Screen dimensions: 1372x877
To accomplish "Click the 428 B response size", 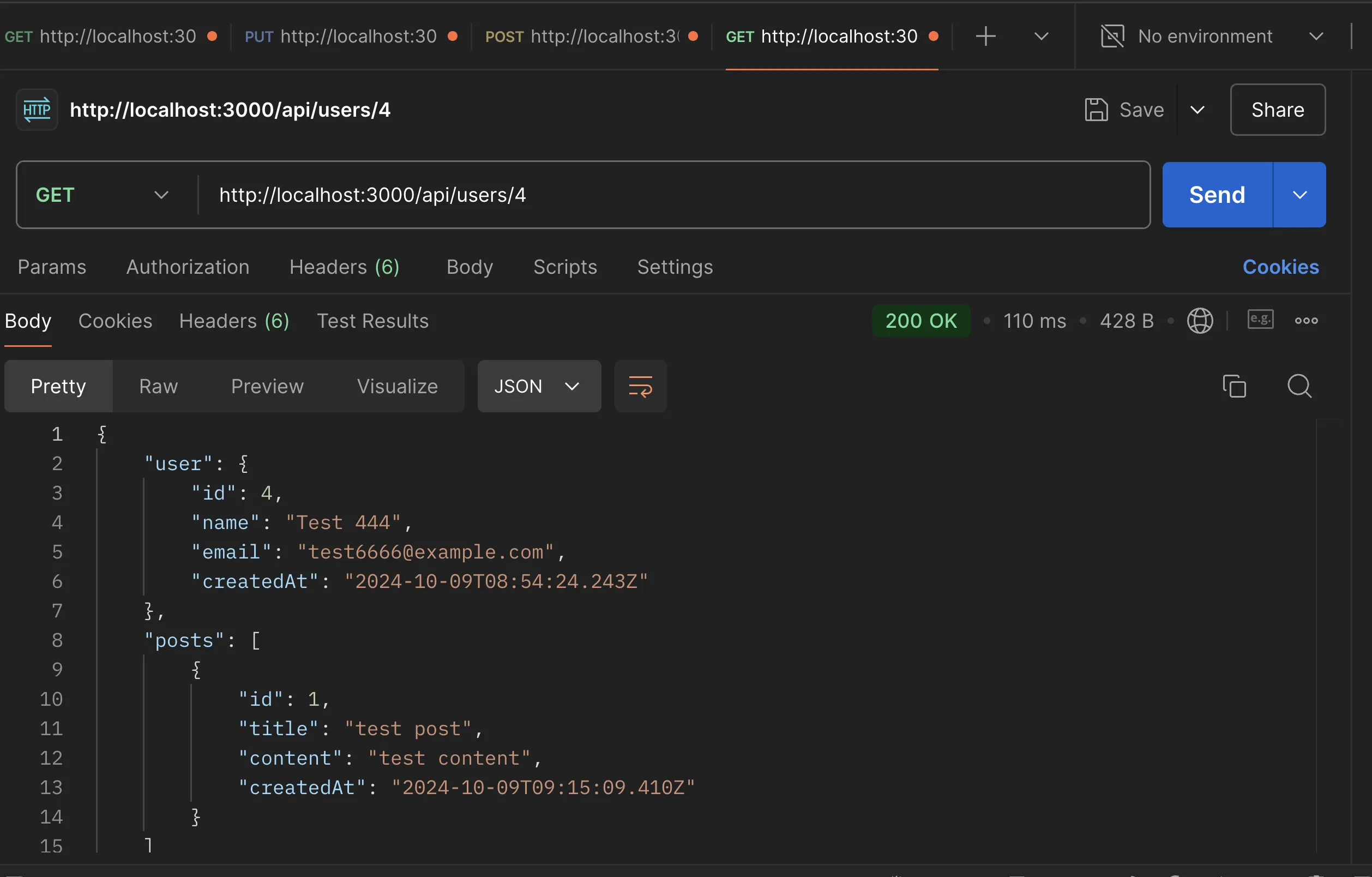I will 1127,321.
